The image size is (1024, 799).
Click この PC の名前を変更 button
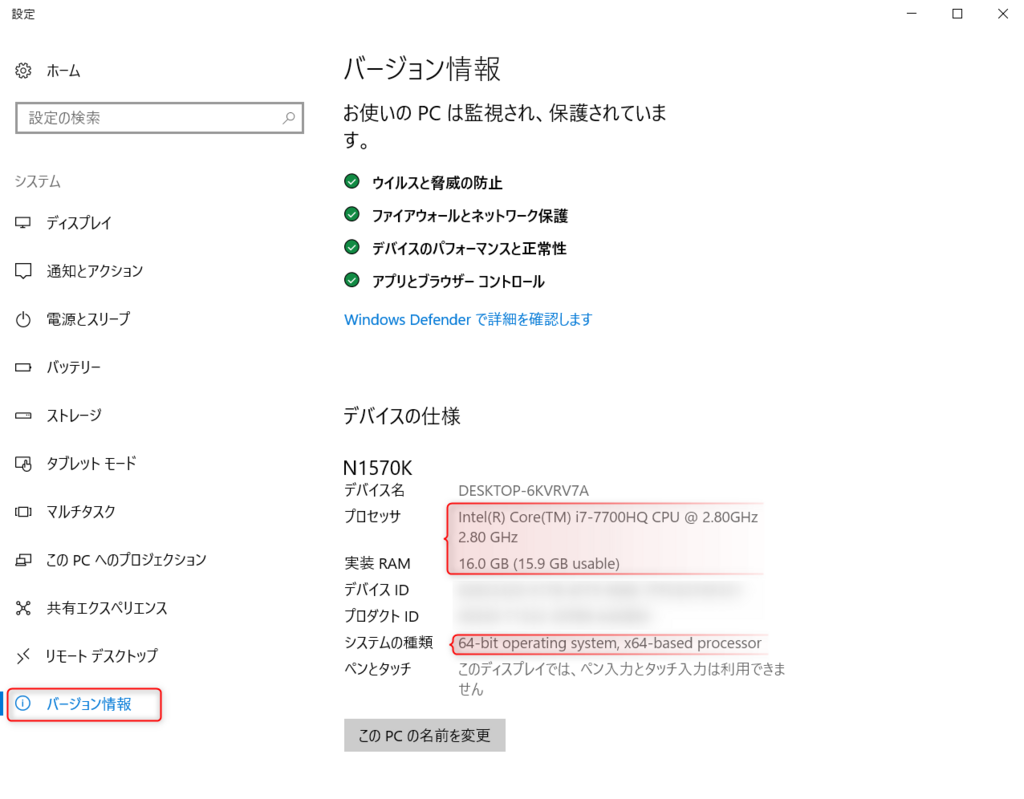(x=424, y=736)
